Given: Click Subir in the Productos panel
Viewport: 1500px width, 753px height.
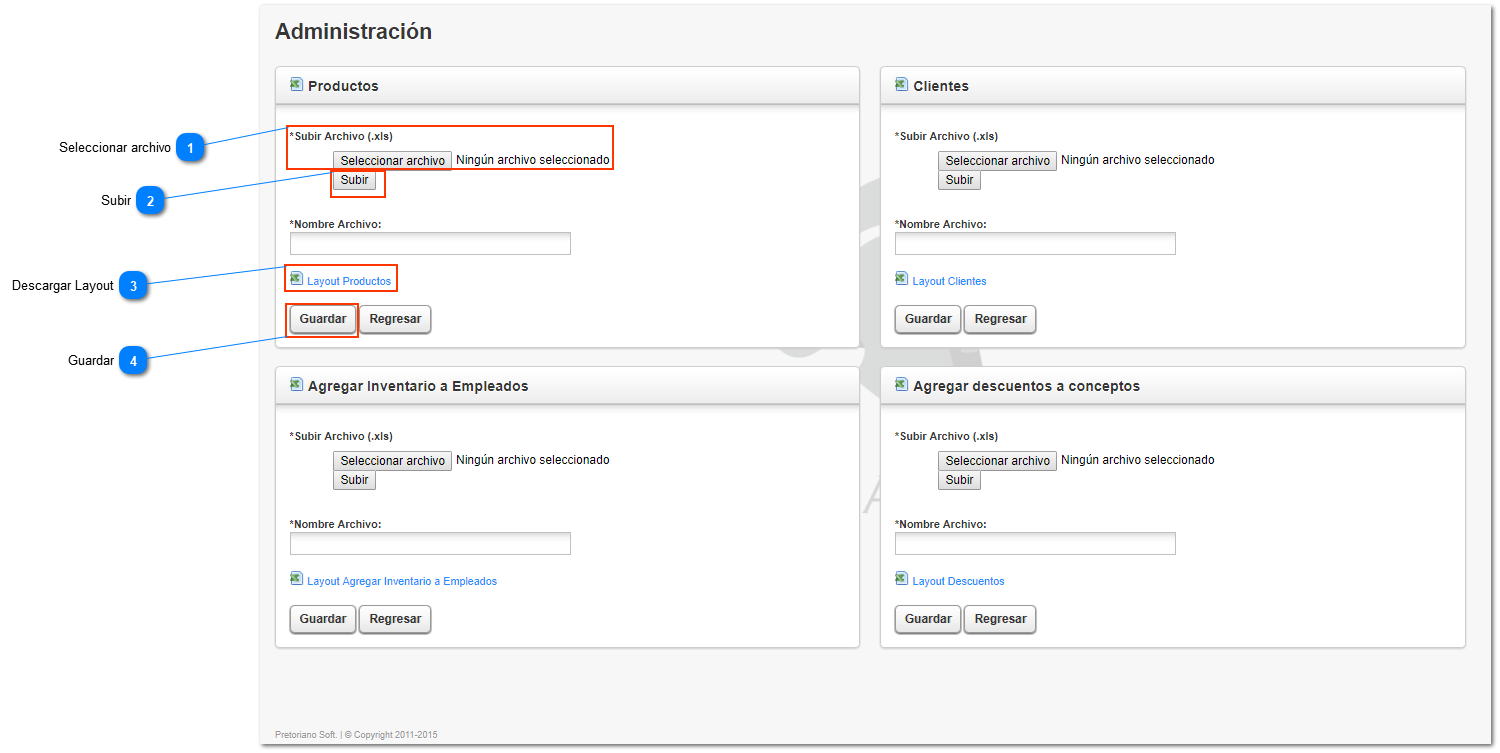Looking at the screenshot, I should pyautogui.click(x=354, y=180).
